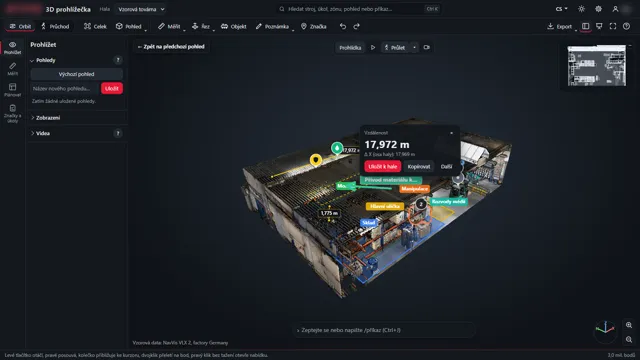Focus the ask or command input
Screen dimensions: 640x360
point(384,330)
